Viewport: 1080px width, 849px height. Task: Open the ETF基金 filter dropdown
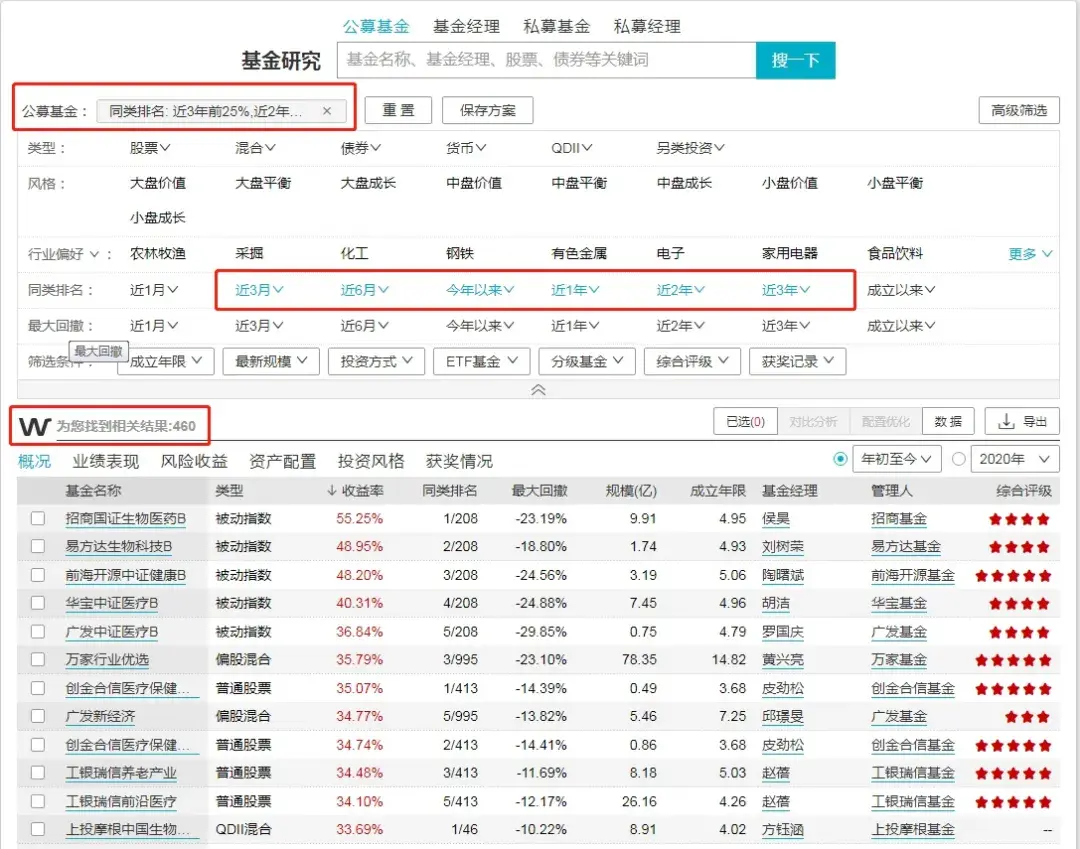[481, 361]
